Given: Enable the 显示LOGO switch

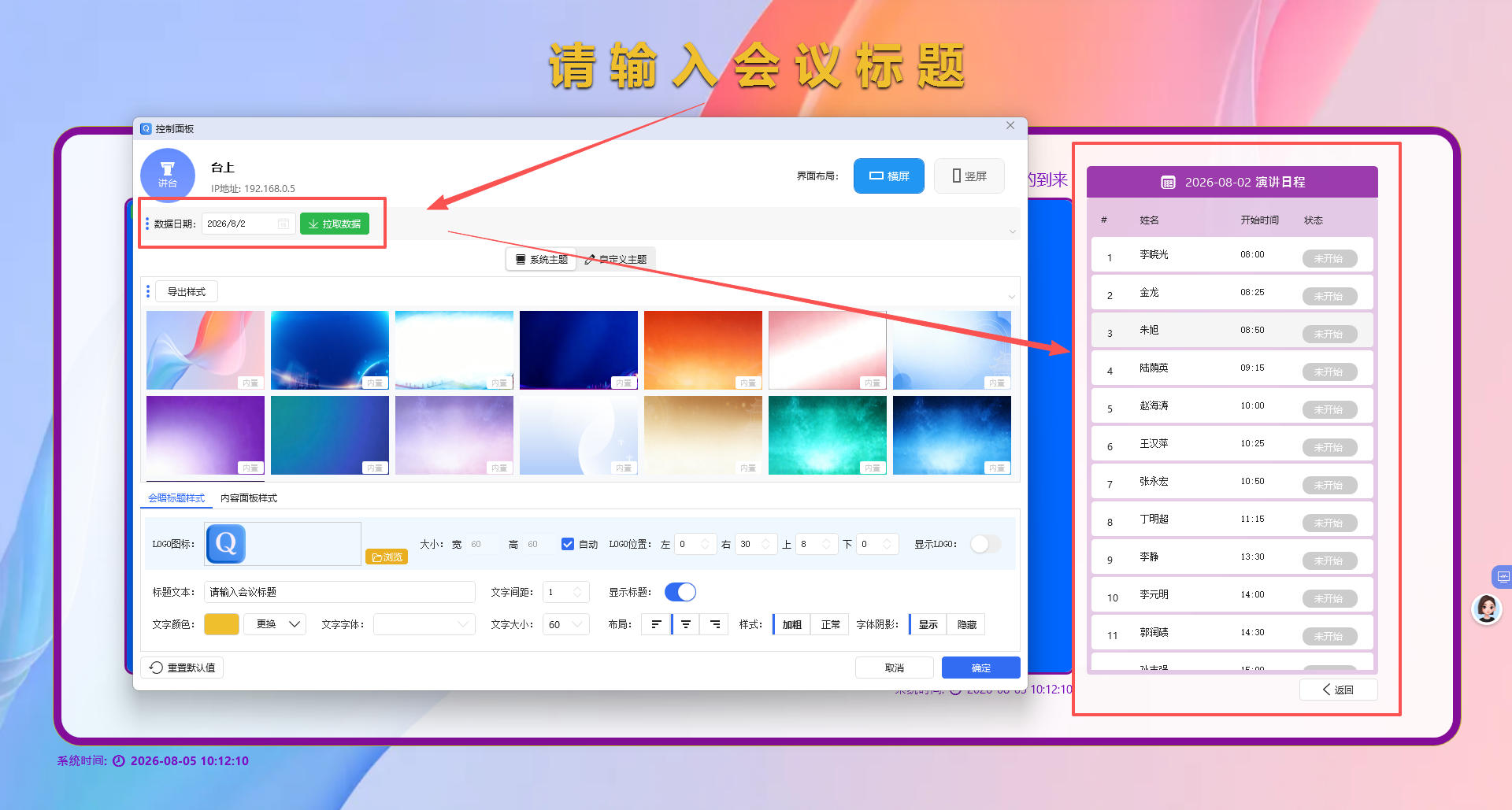Looking at the screenshot, I should 985,544.
